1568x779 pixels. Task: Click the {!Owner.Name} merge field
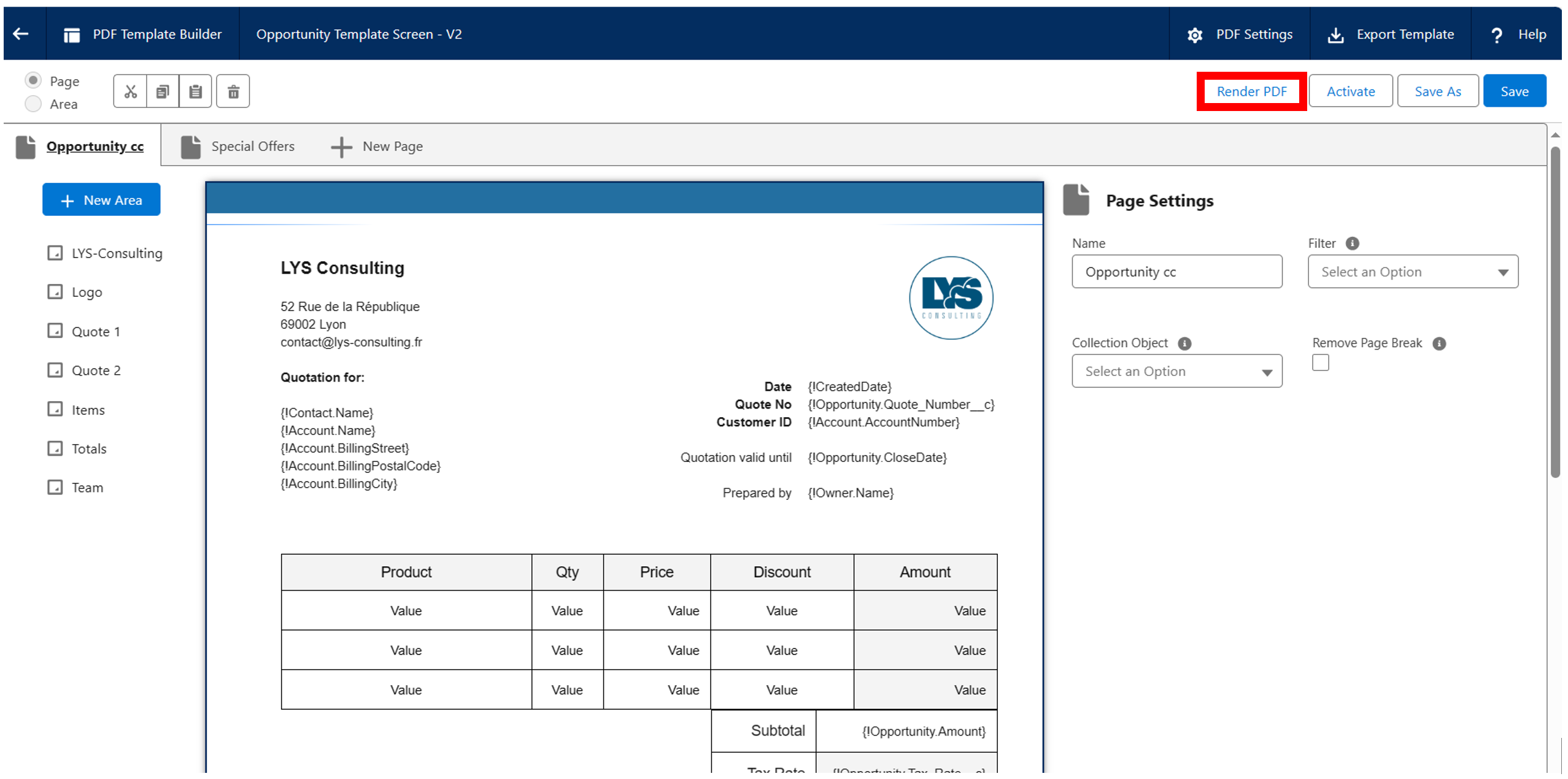click(850, 493)
